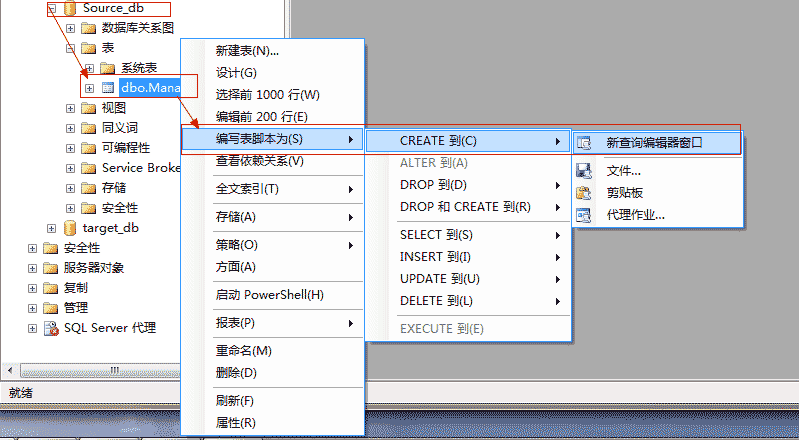Click the dbo.Mana table icon
The width and height of the screenshot is (799, 440).
(108, 88)
